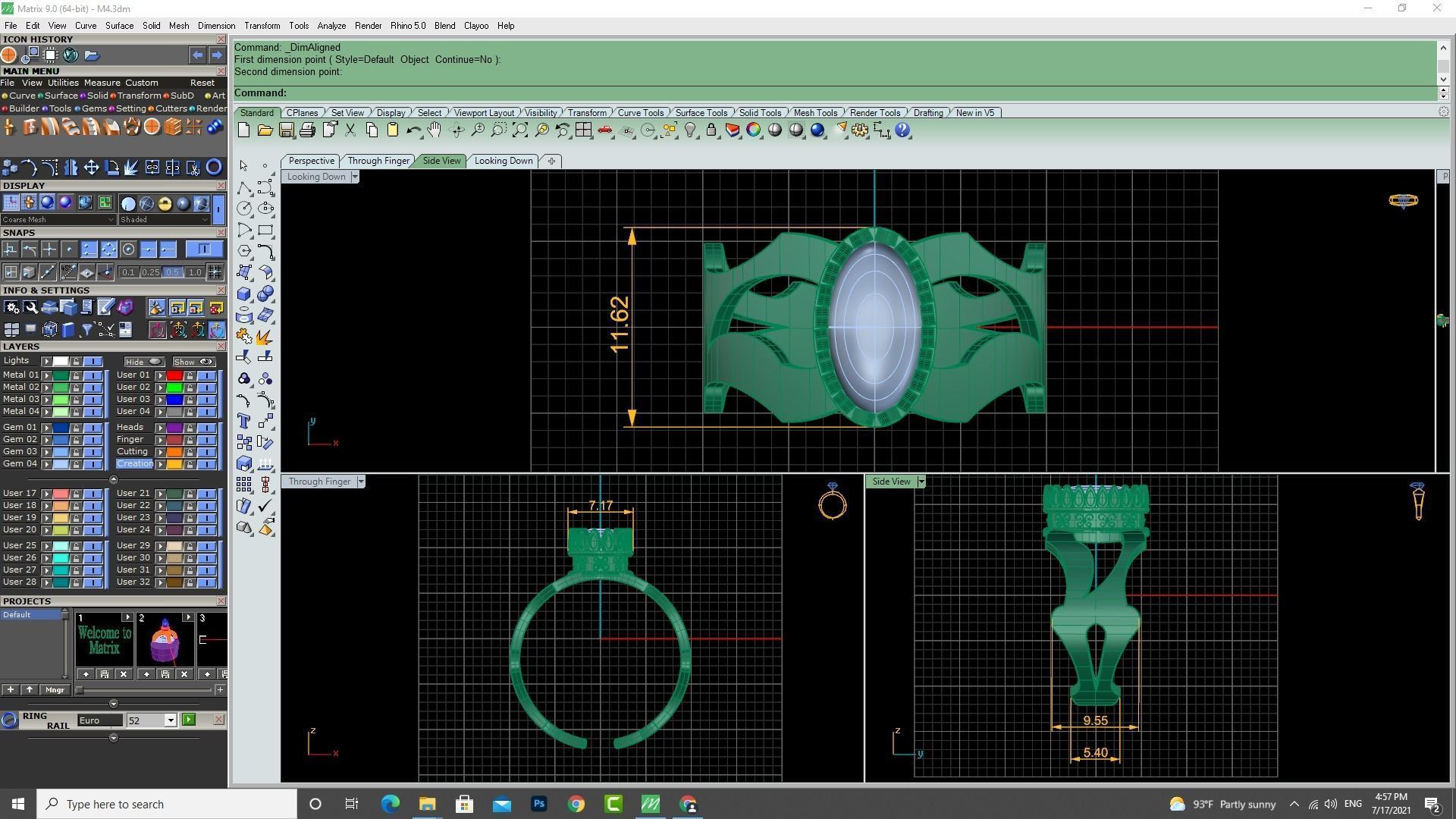Click the Show layers eye toggle
This screenshot has height=819, width=1456.
(x=193, y=362)
